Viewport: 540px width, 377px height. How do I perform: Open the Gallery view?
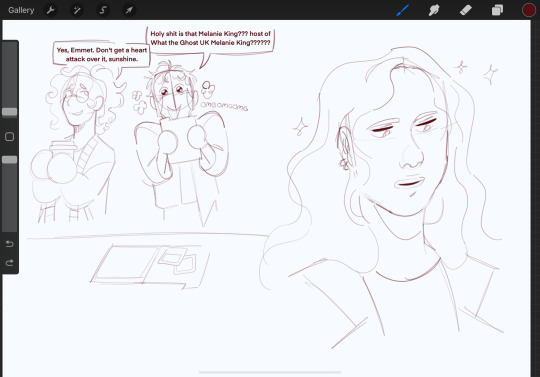[x=21, y=10]
